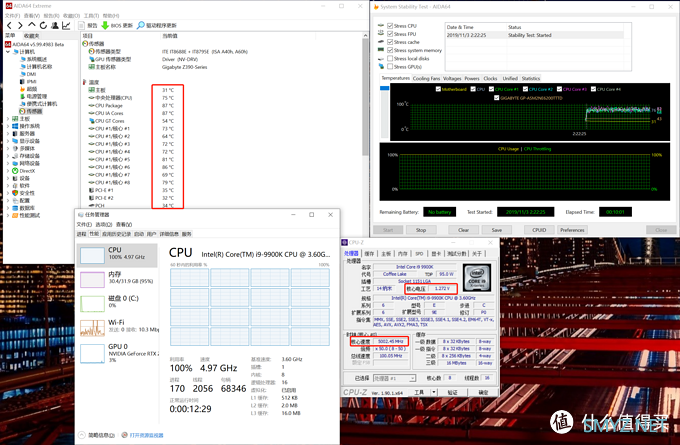Click green BIOS update arrow icon

pyautogui.click(x=105, y=26)
